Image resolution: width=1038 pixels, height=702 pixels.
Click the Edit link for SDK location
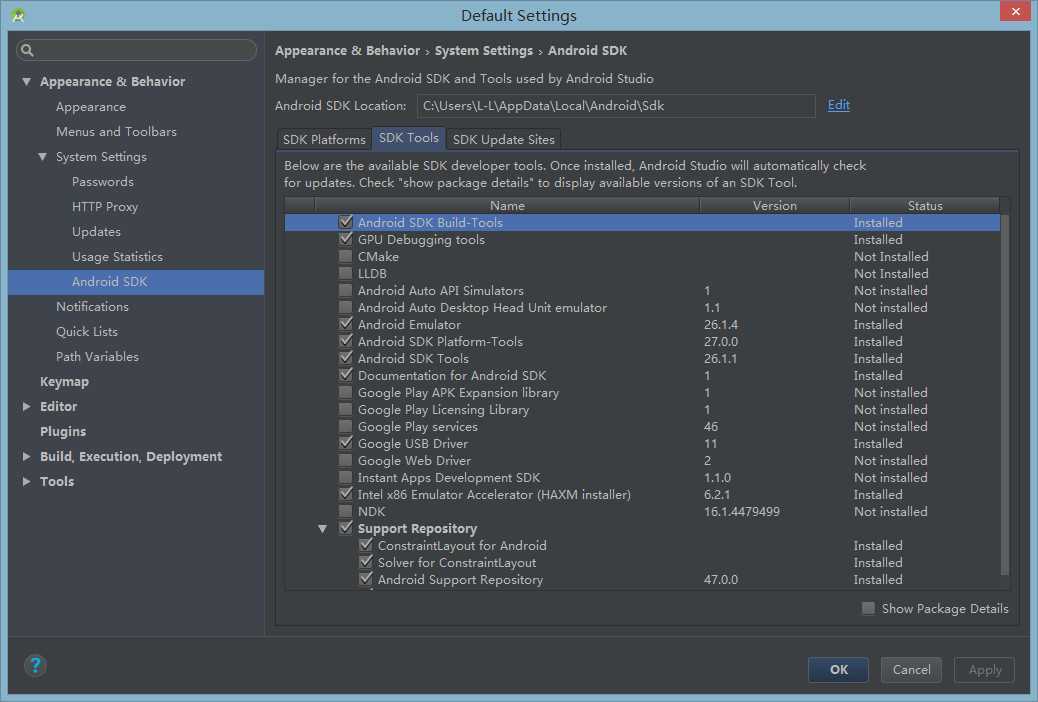(x=838, y=105)
